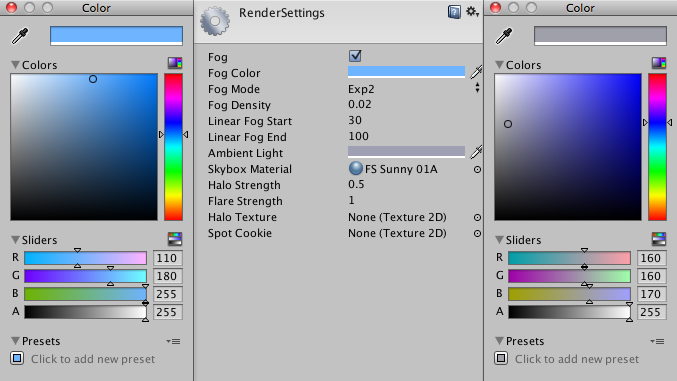
Task: Click the R slider in left window
Action: [x=85, y=258]
